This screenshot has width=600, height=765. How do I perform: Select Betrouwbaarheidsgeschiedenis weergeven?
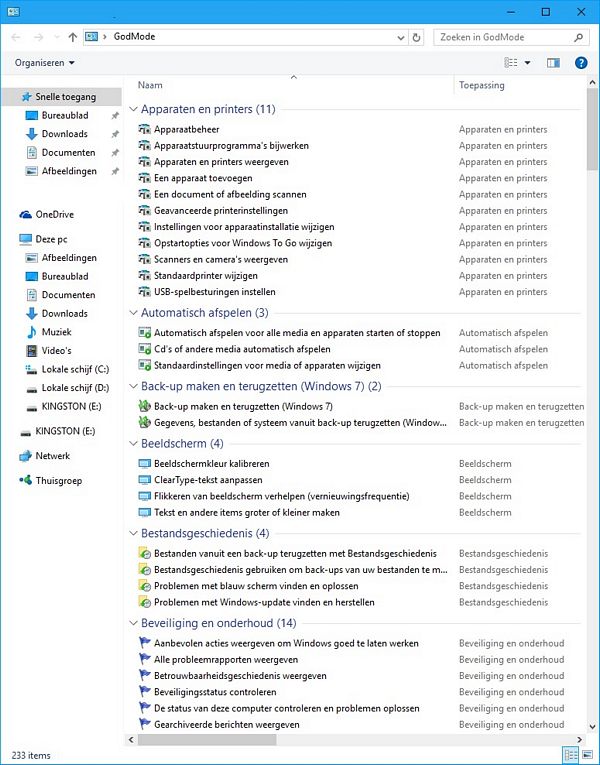240,676
